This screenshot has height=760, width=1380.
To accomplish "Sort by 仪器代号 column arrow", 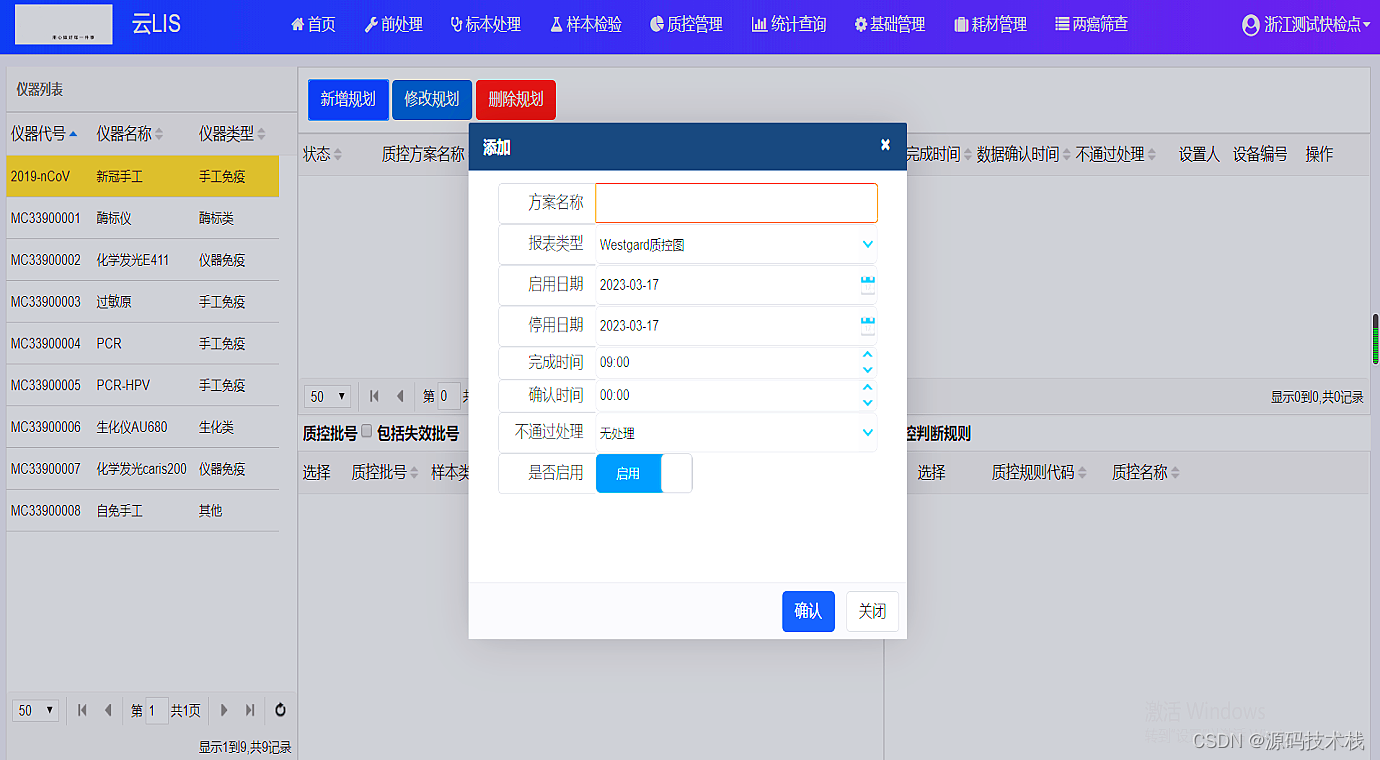I will [x=73, y=134].
